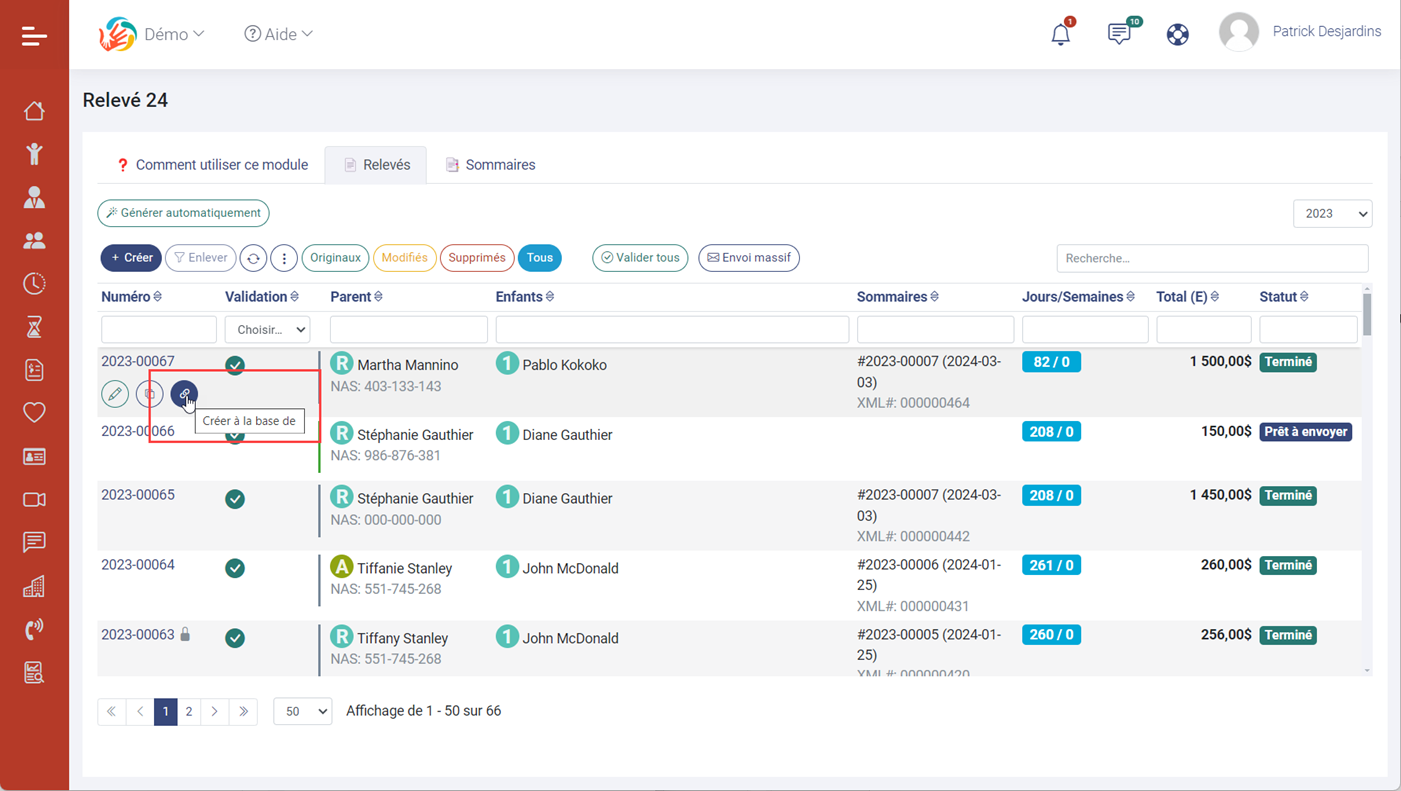Image resolution: width=1401 pixels, height=791 pixels.
Task: Click the user avatar picture
Action: tap(1239, 32)
